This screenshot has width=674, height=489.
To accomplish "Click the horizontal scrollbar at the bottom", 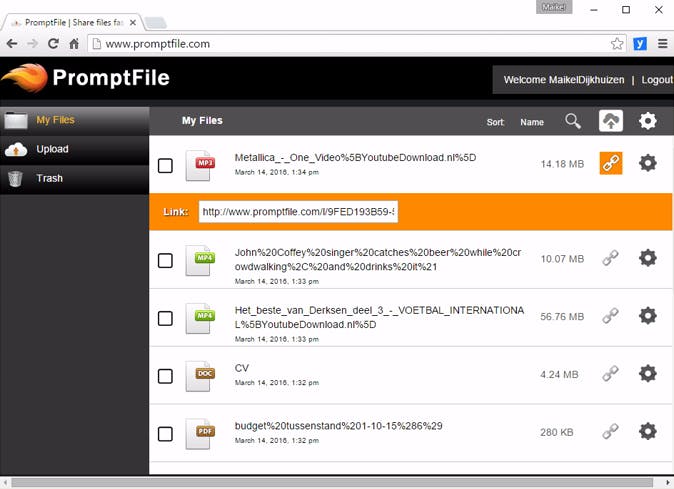I will tap(331, 483).
